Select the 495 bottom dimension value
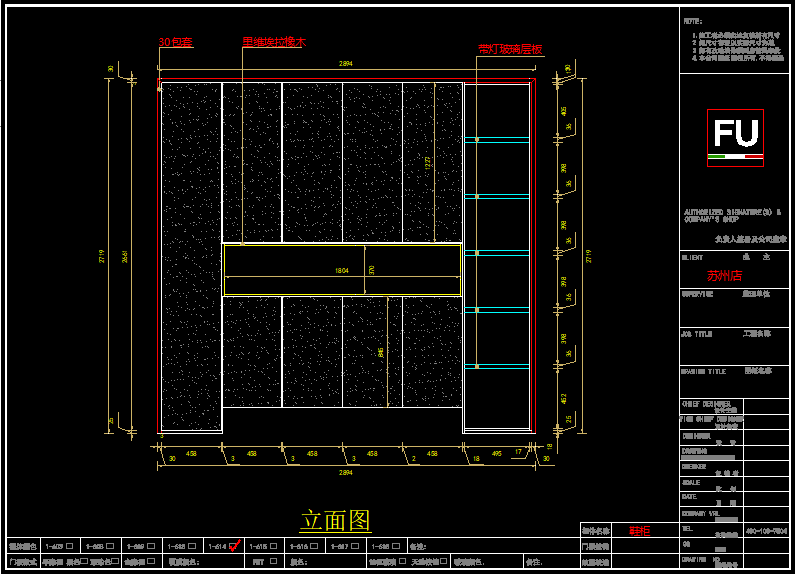The image size is (795, 574). pos(496,453)
